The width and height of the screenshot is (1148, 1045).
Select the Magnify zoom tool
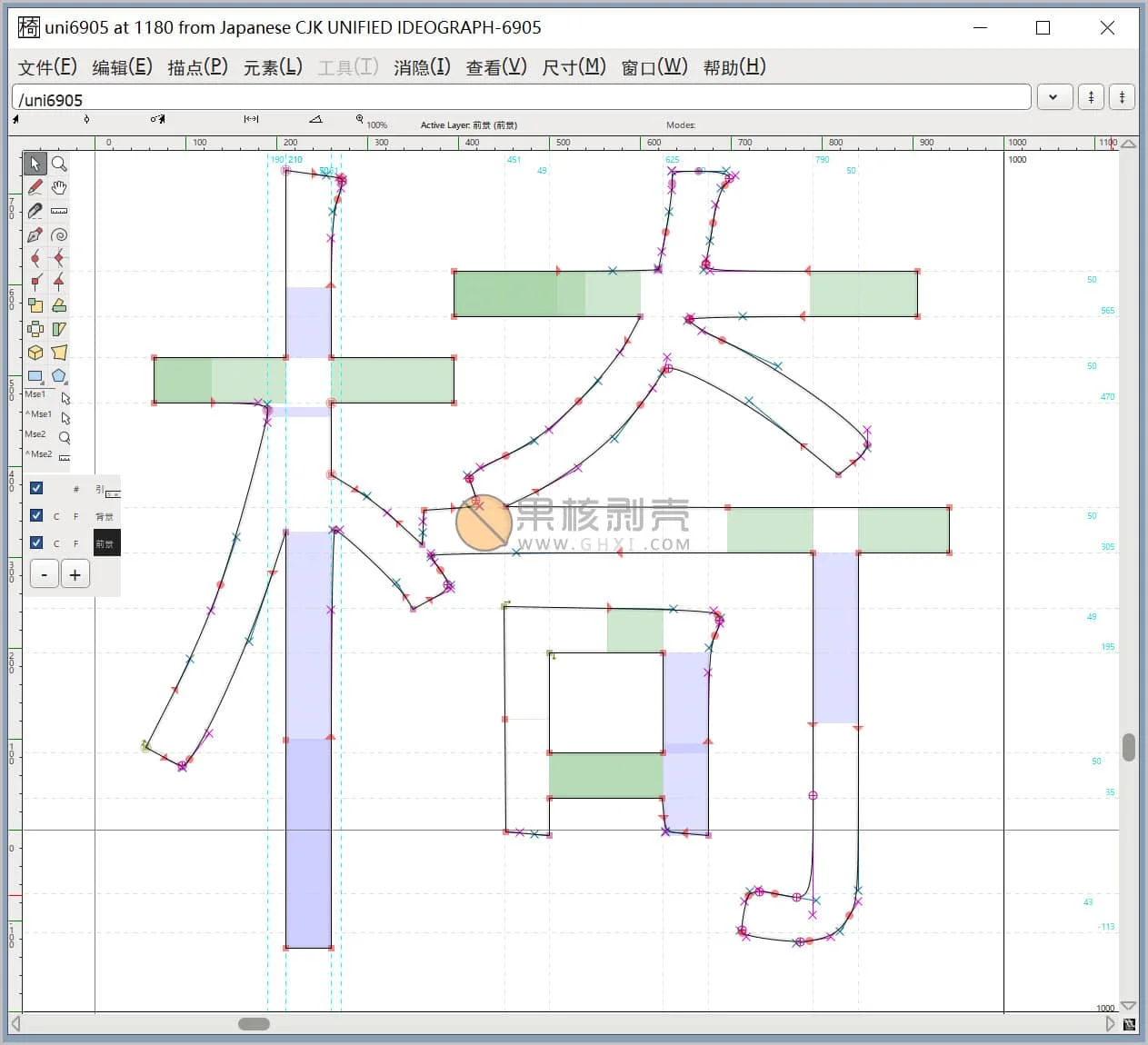pyautogui.click(x=59, y=164)
